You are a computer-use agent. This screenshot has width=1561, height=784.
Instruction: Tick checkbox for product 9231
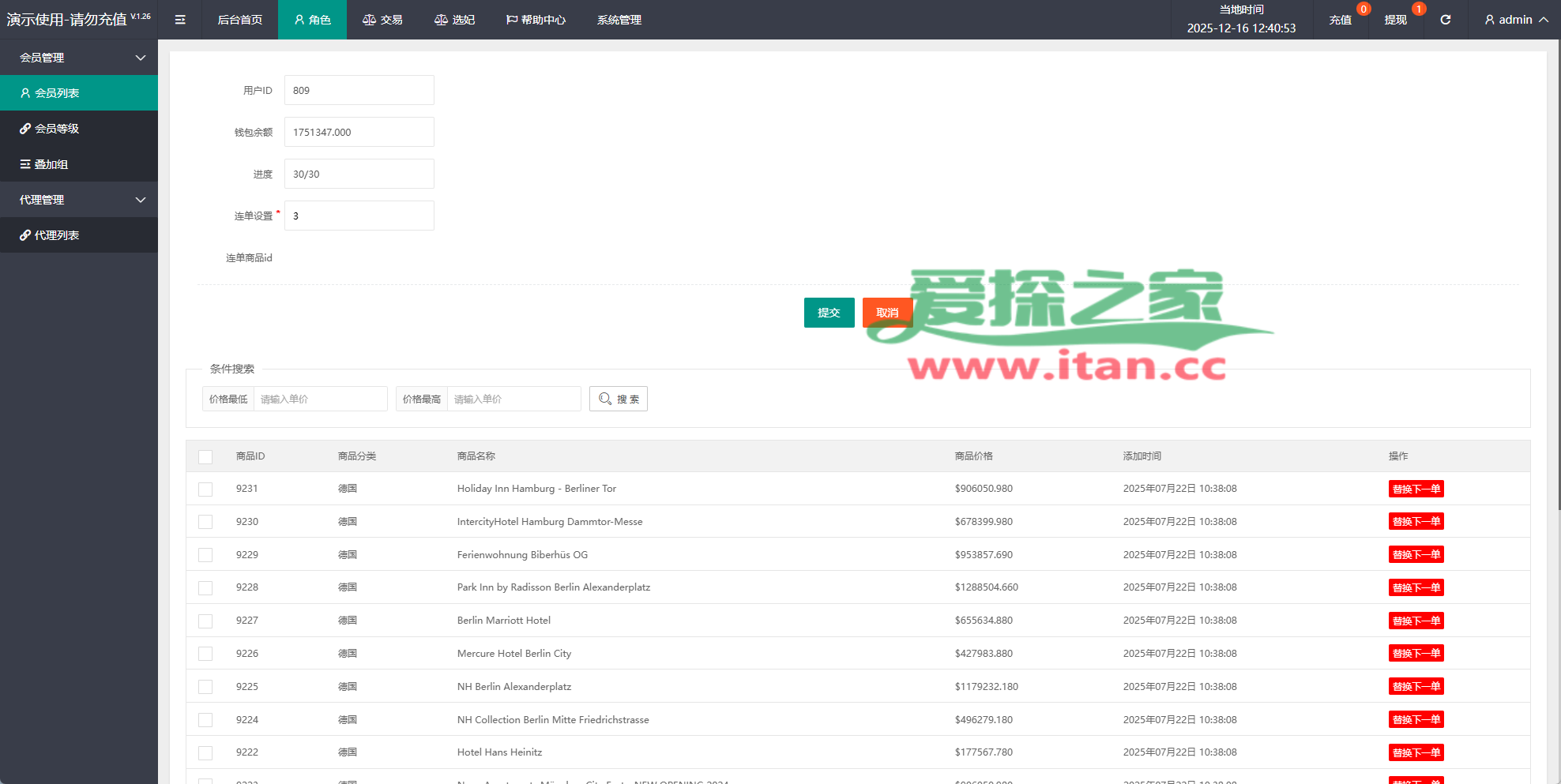tap(205, 490)
